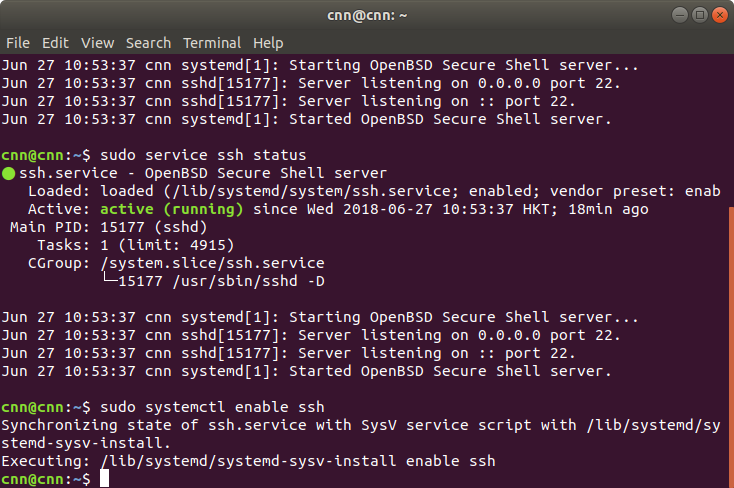The width and height of the screenshot is (734, 488).
Task: Click the '15177 /usr/sbin/sshd -D' CGroup tree entry
Action: coord(222,281)
